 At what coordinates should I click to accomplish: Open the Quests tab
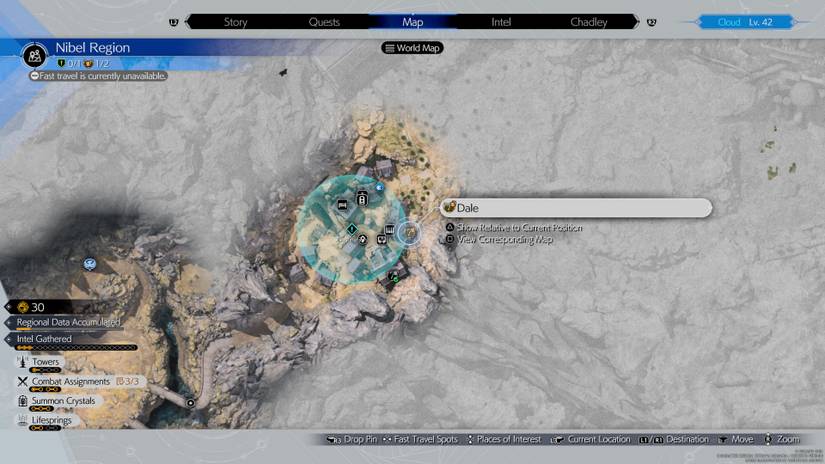[324, 21]
